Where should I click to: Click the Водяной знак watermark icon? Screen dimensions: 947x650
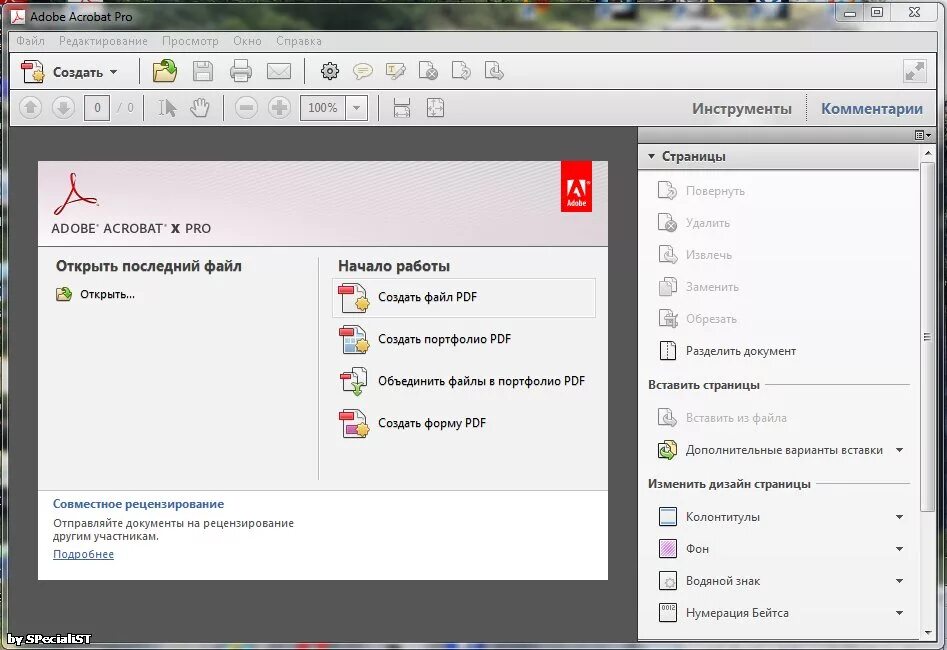click(x=667, y=581)
